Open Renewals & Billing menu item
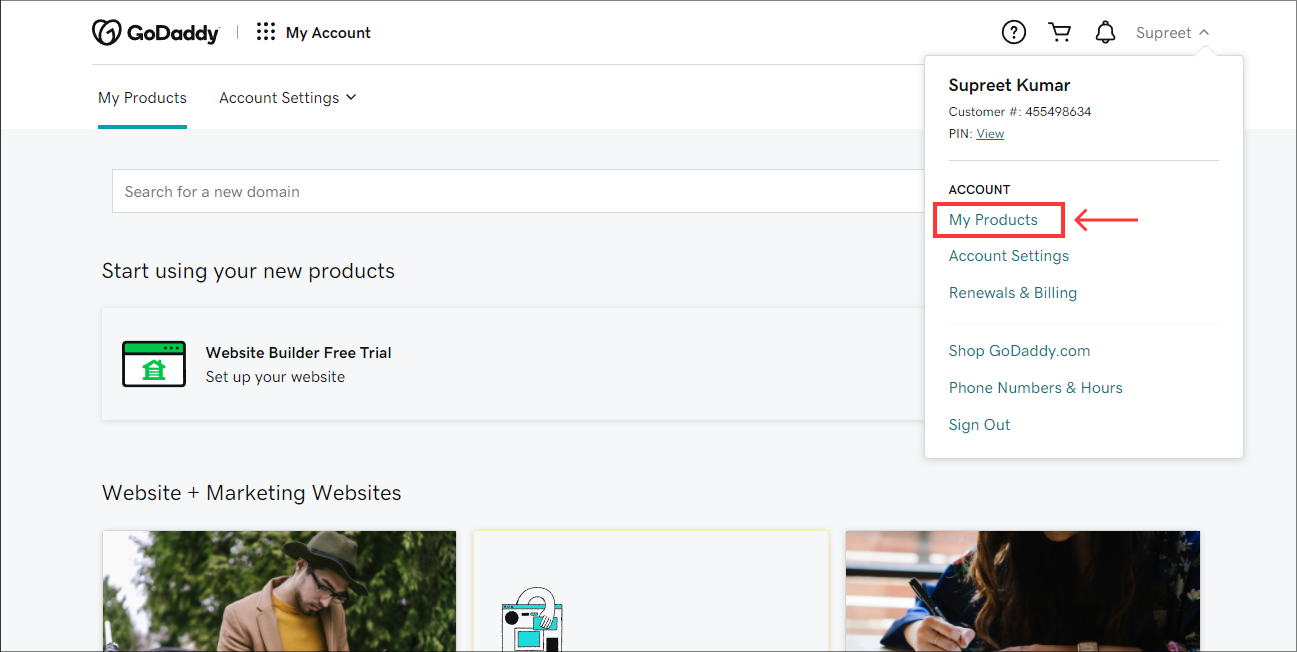Viewport: 1297px width, 652px height. [1013, 293]
